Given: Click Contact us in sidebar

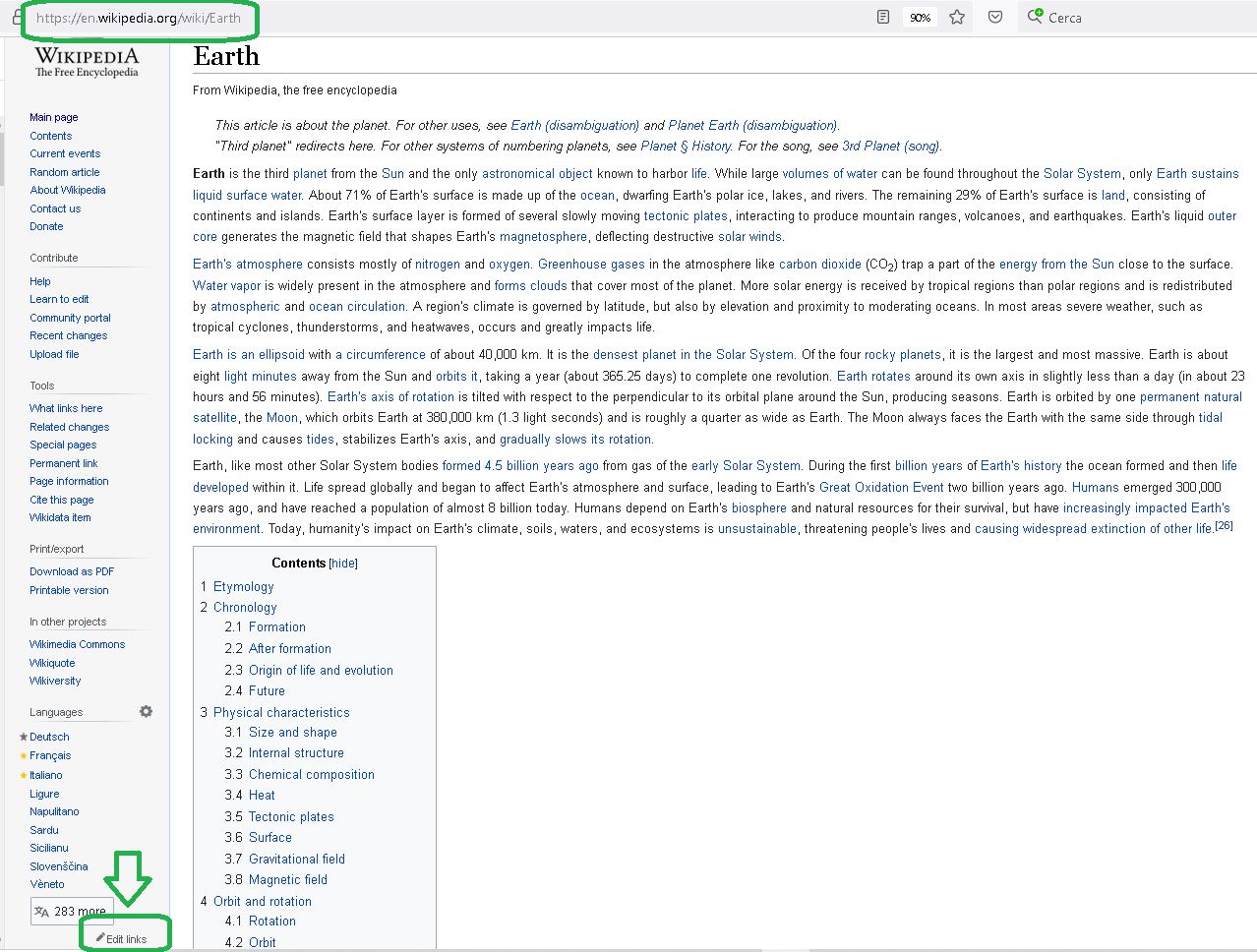Looking at the screenshot, I should click(x=55, y=208).
